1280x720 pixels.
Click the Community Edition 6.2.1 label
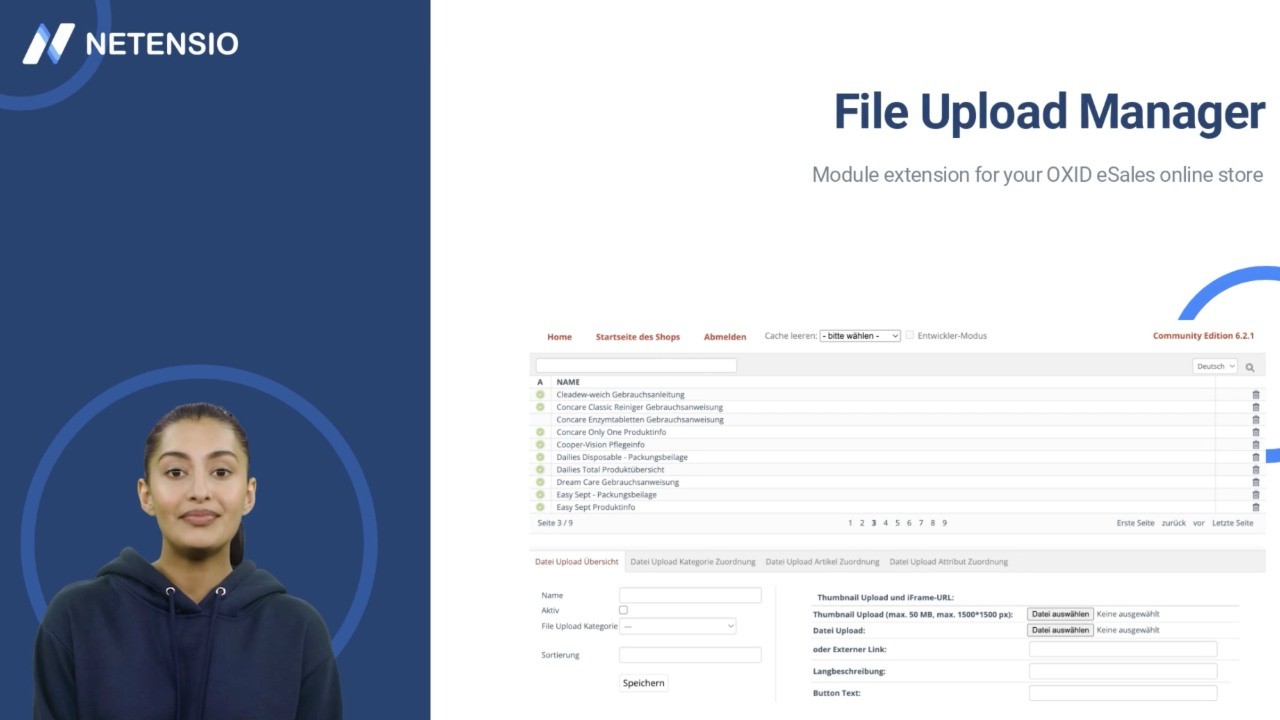click(x=1203, y=336)
